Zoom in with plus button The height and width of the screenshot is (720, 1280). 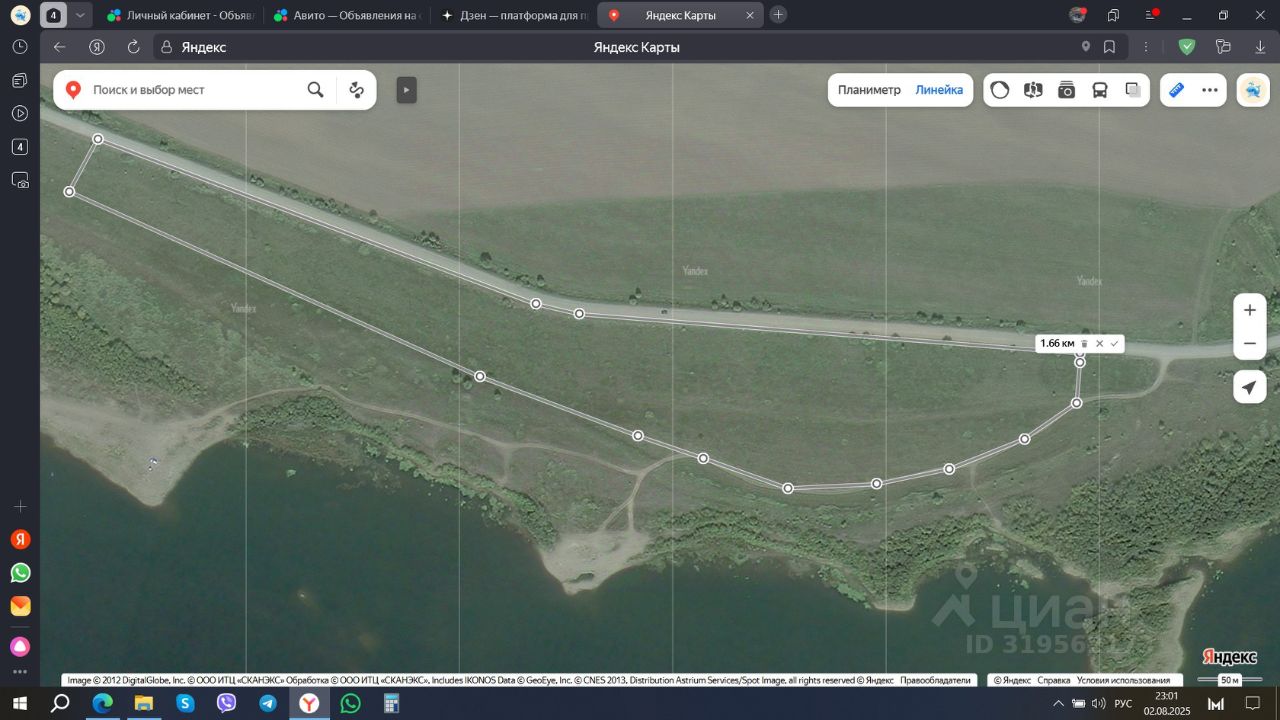pyautogui.click(x=1250, y=310)
